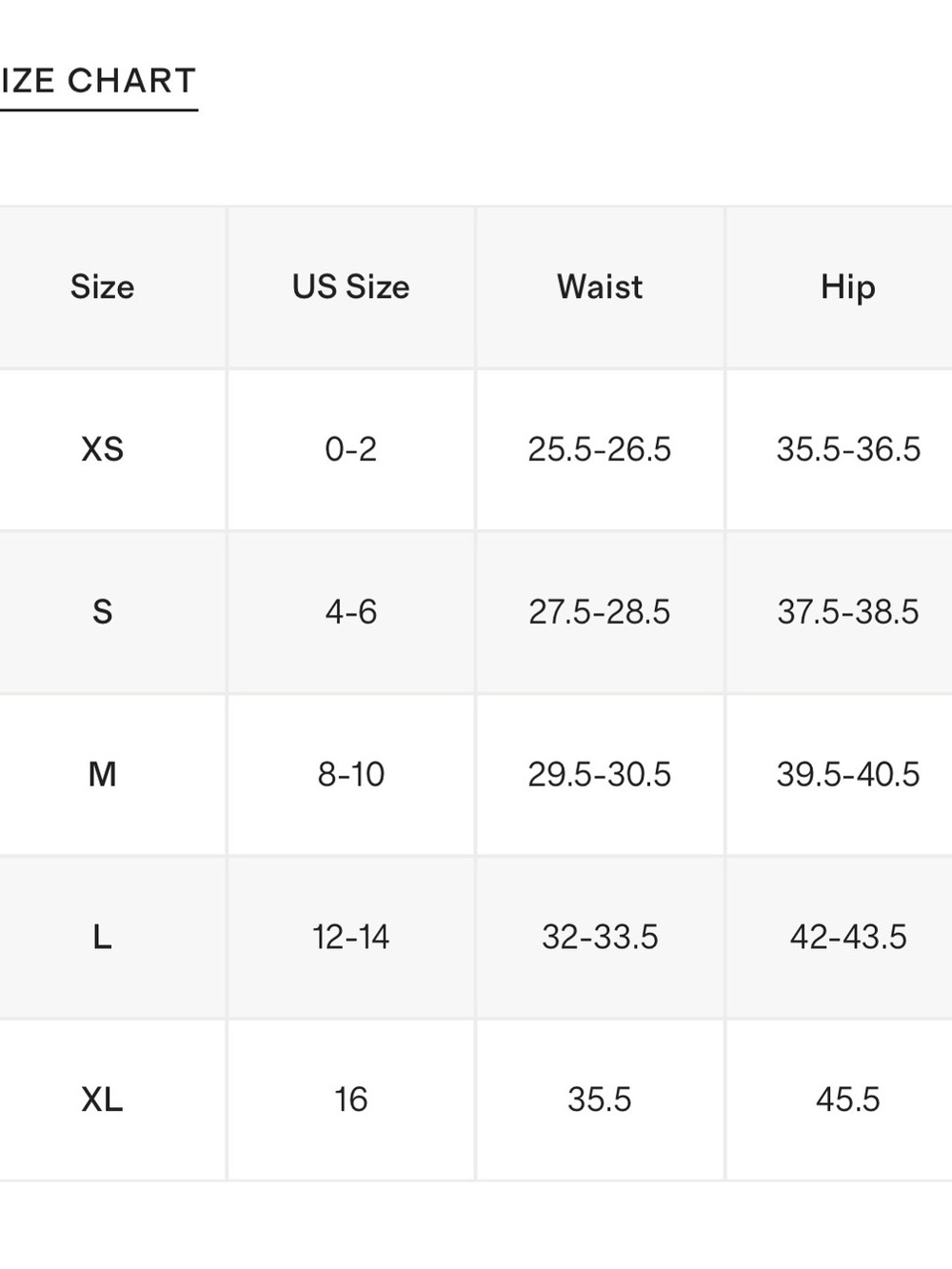Click the 4-6 US size cell
952x1269 pixels.
pos(350,612)
